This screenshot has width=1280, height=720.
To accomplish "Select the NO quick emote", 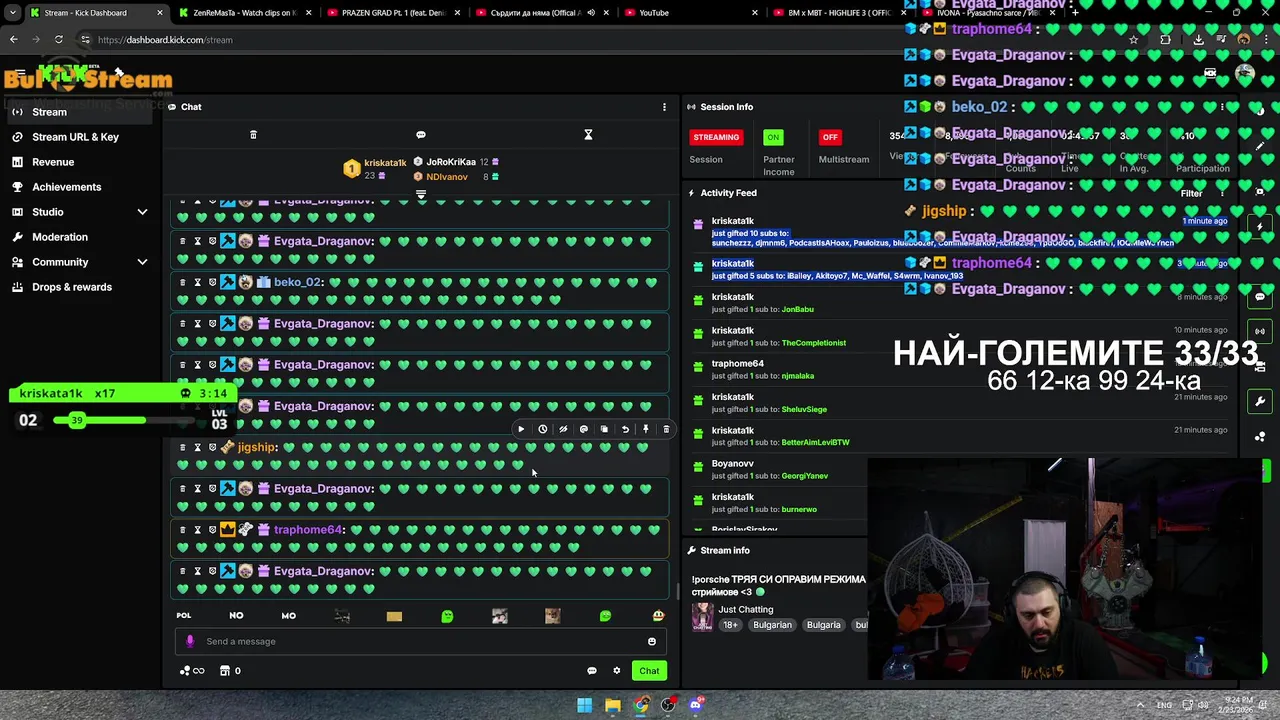I will coord(236,616).
